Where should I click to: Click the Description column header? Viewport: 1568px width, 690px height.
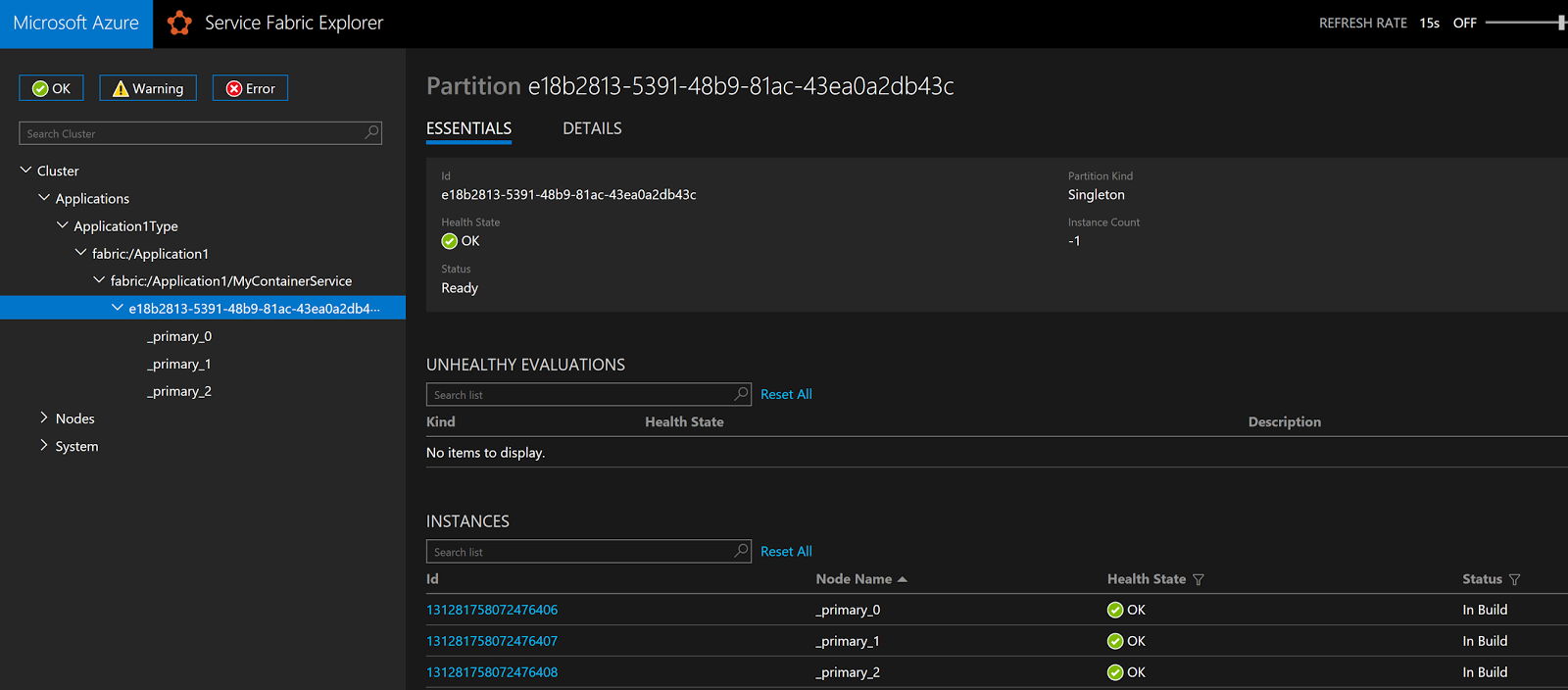point(1285,421)
